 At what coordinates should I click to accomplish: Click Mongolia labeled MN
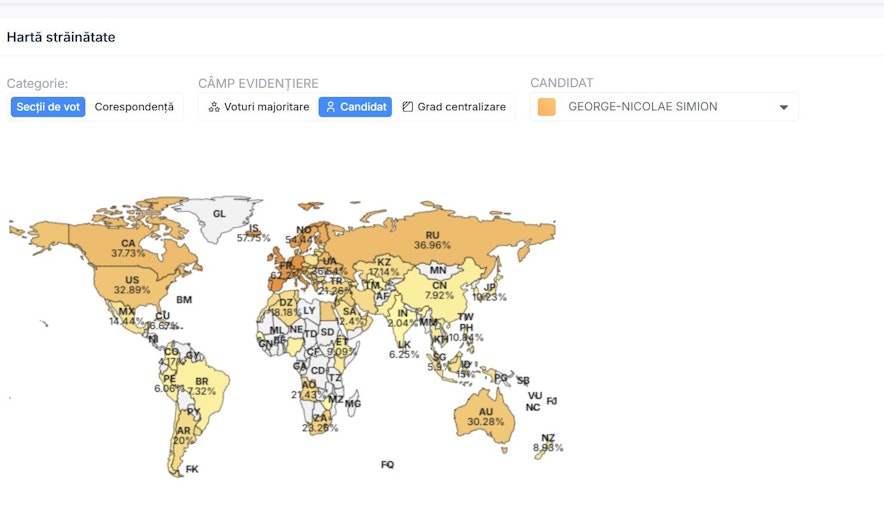(438, 270)
